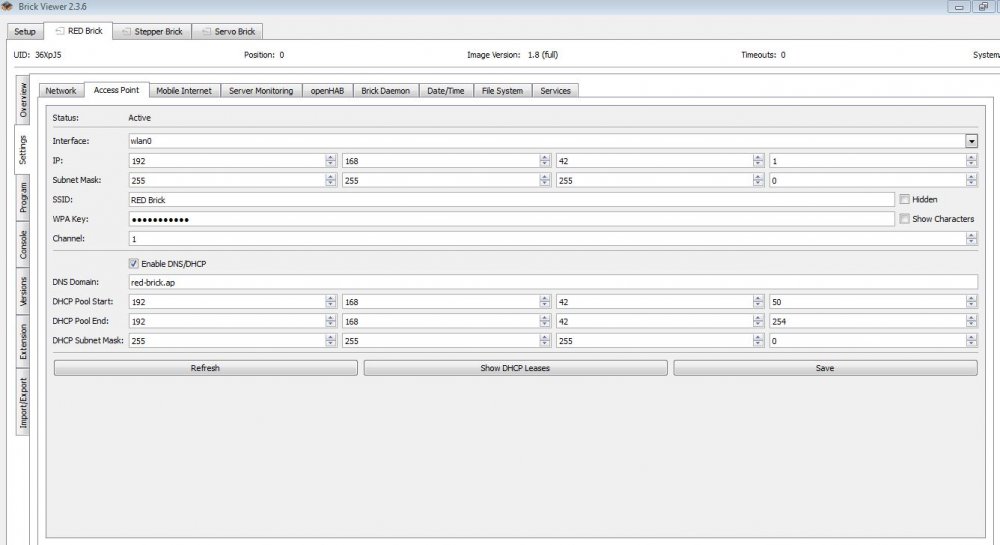Switch to the Mobile Internet tab
This screenshot has height=545, width=1000.
pos(184,91)
